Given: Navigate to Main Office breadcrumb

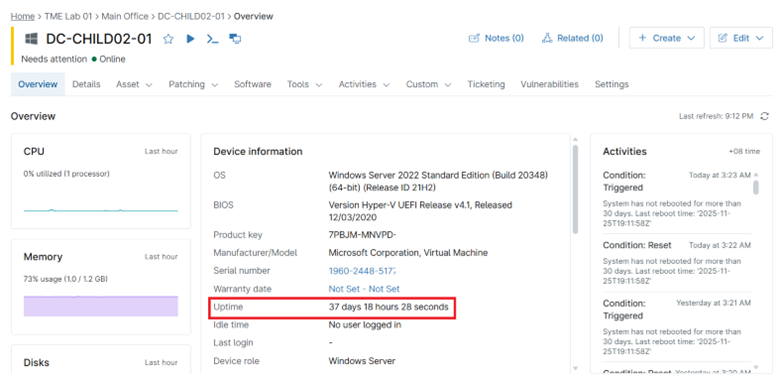Looking at the screenshot, I should click(x=125, y=16).
